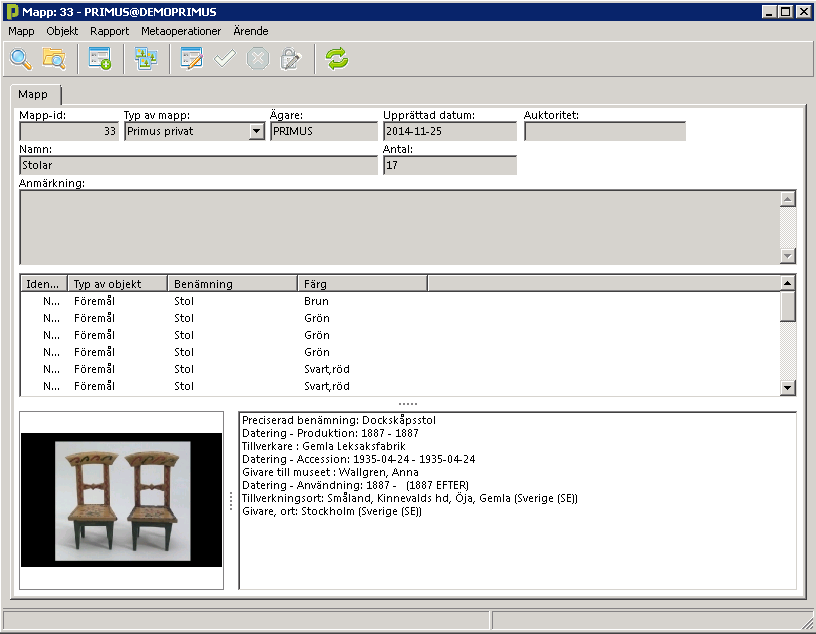This screenshot has height=634, width=816.
Task: Click the new record icon with green plus
Action: pos(100,59)
